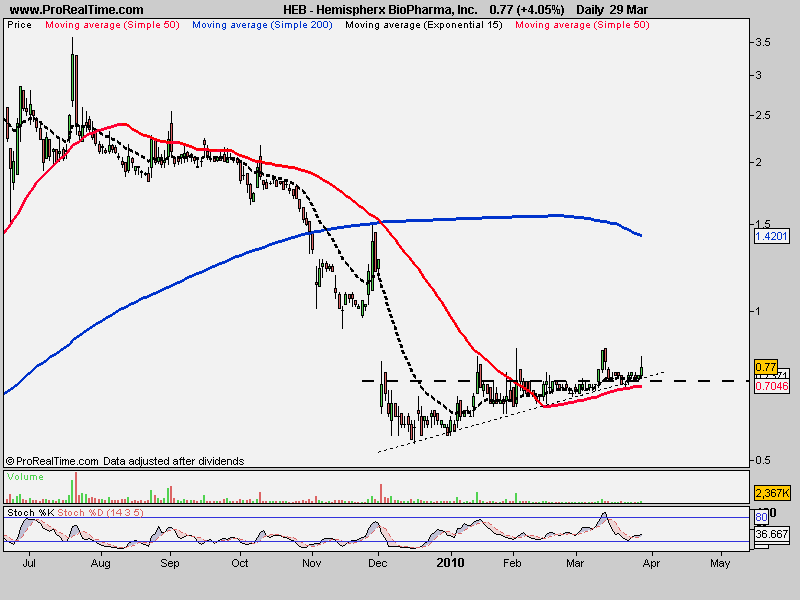
Task: Click the Oct date axis label
Action: 240,563
